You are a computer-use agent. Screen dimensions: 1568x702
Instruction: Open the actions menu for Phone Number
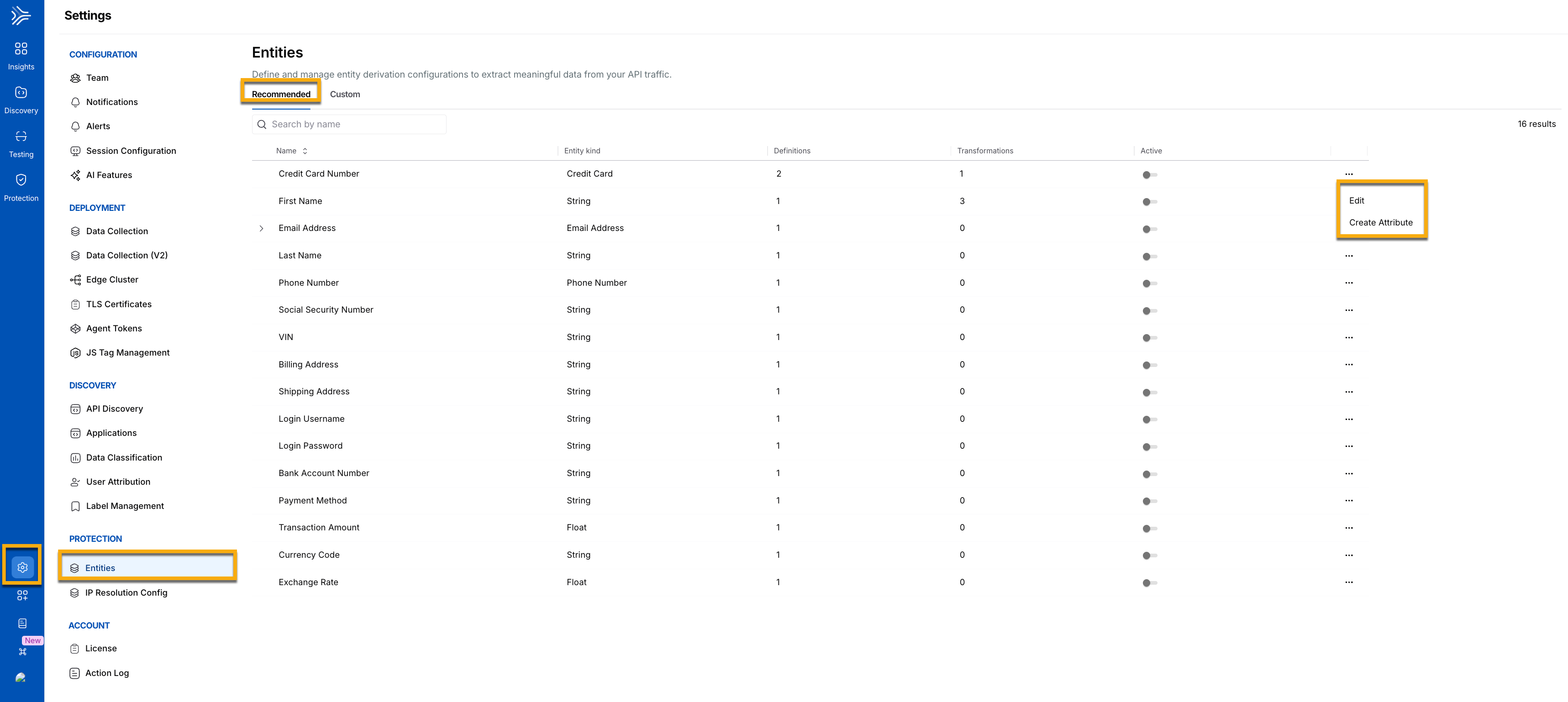click(1349, 283)
